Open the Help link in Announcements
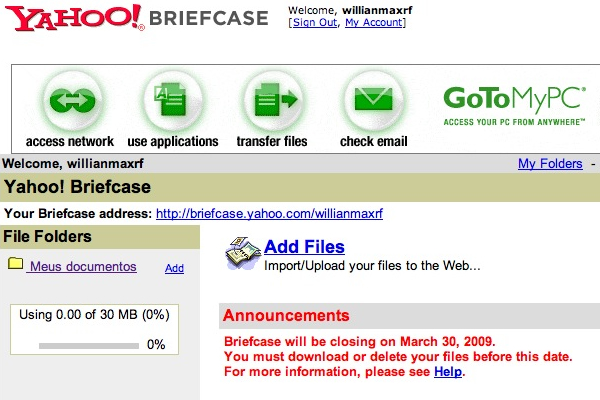This screenshot has height=400, width=600. click(448, 372)
